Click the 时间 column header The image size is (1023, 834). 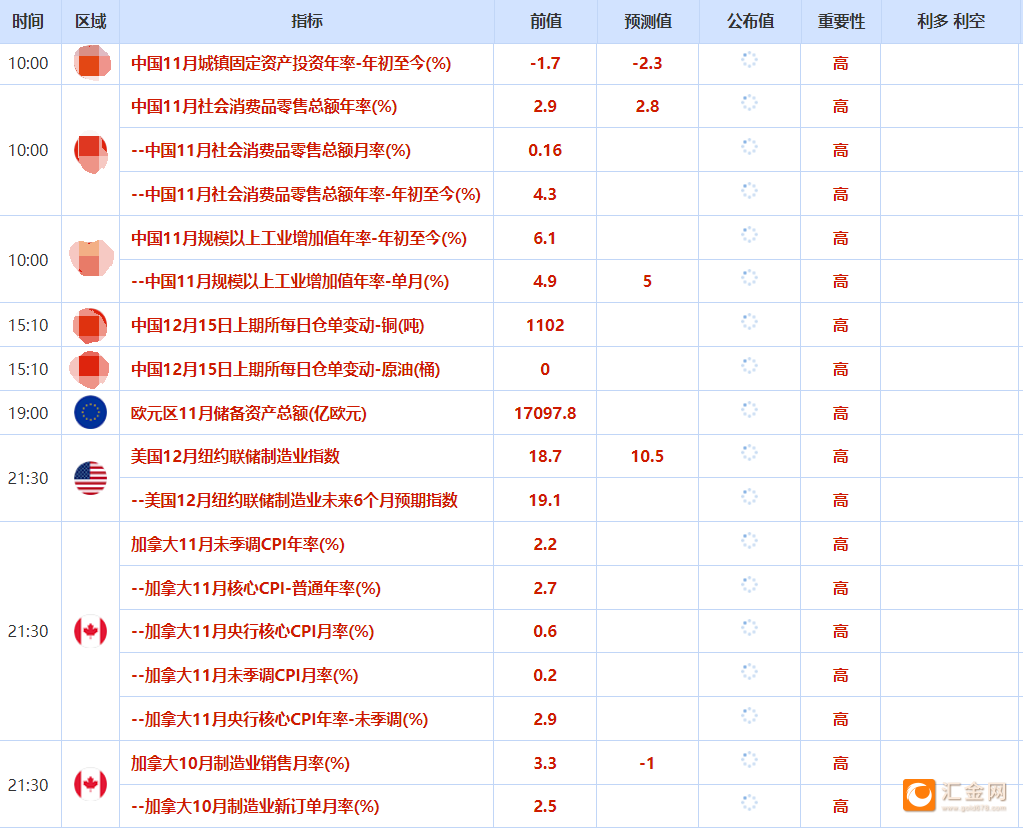coord(29,21)
